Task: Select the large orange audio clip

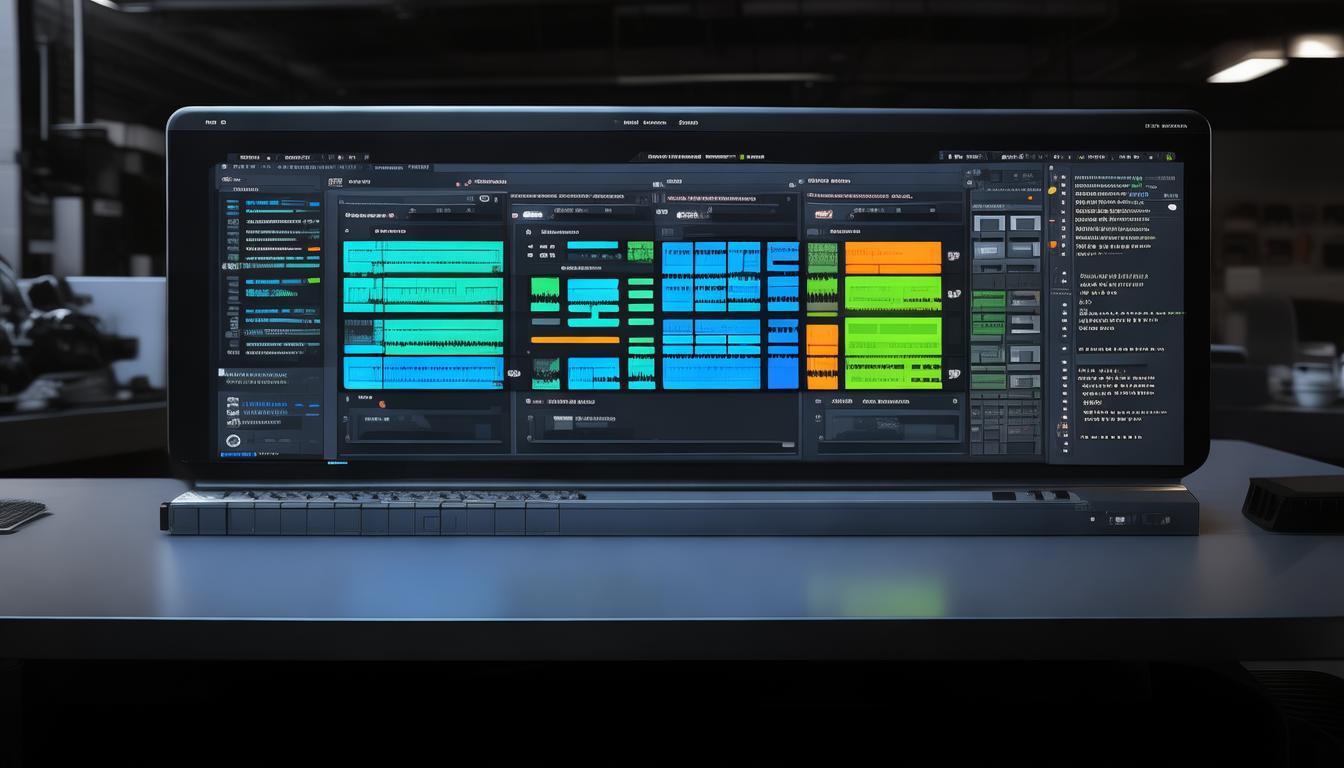Action: pos(893,257)
